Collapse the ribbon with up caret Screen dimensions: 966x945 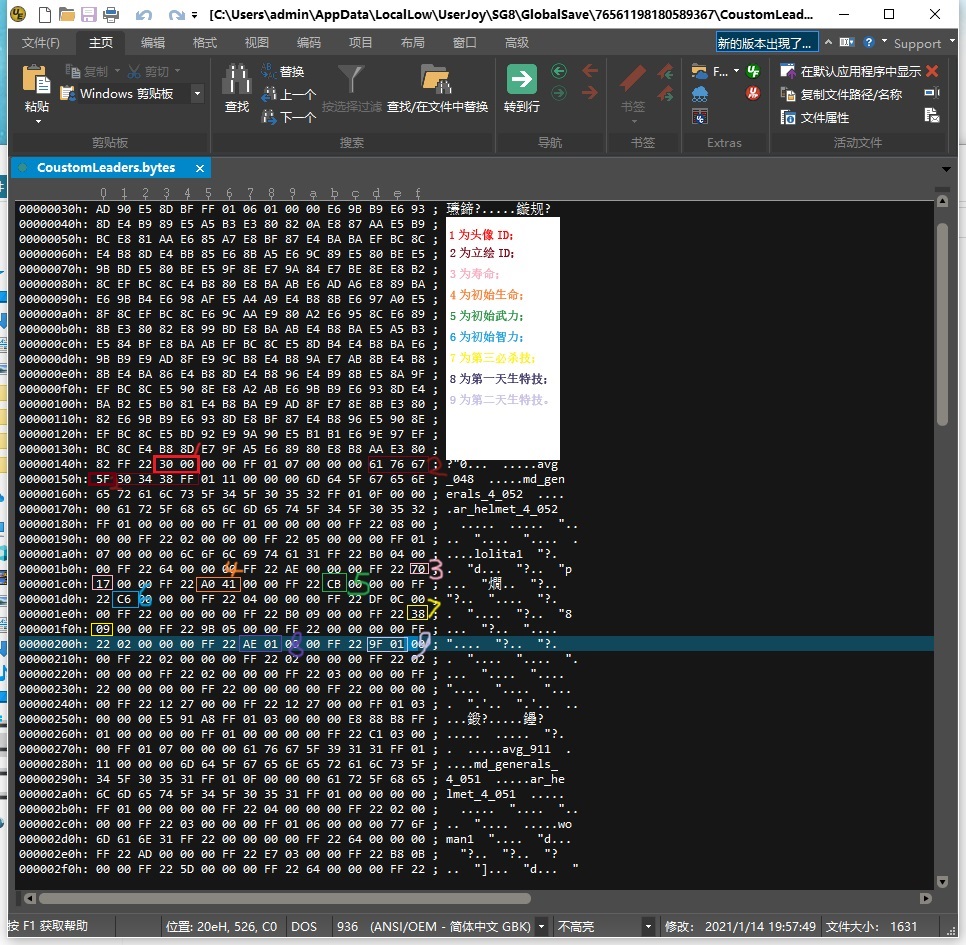click(829, 42)
